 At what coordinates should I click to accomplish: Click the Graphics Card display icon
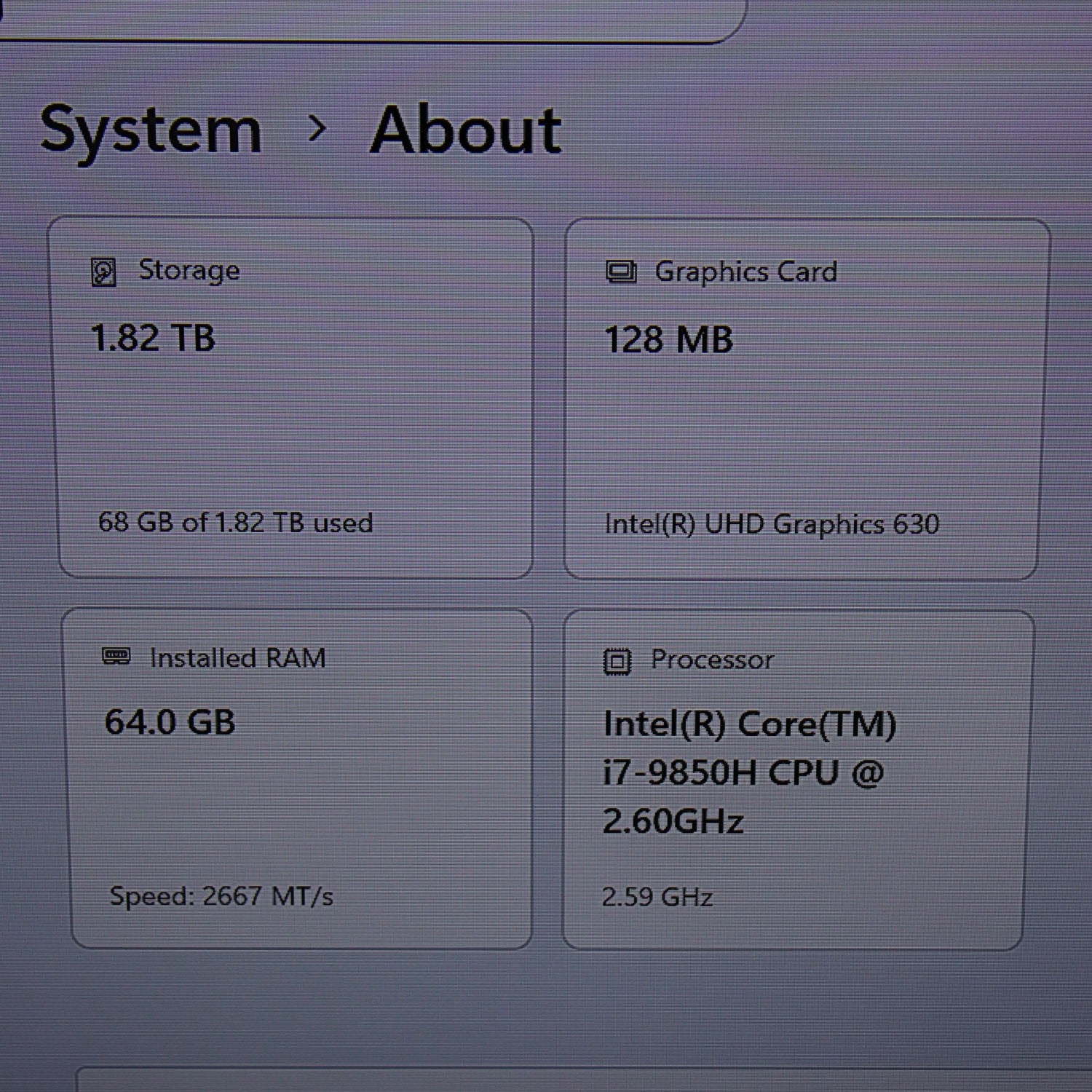point(620,272)
